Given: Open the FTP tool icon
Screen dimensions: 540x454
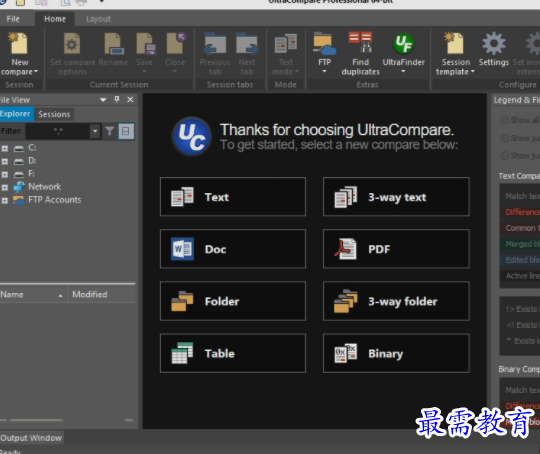Looking at the screenshot, I should pos(324,43).
